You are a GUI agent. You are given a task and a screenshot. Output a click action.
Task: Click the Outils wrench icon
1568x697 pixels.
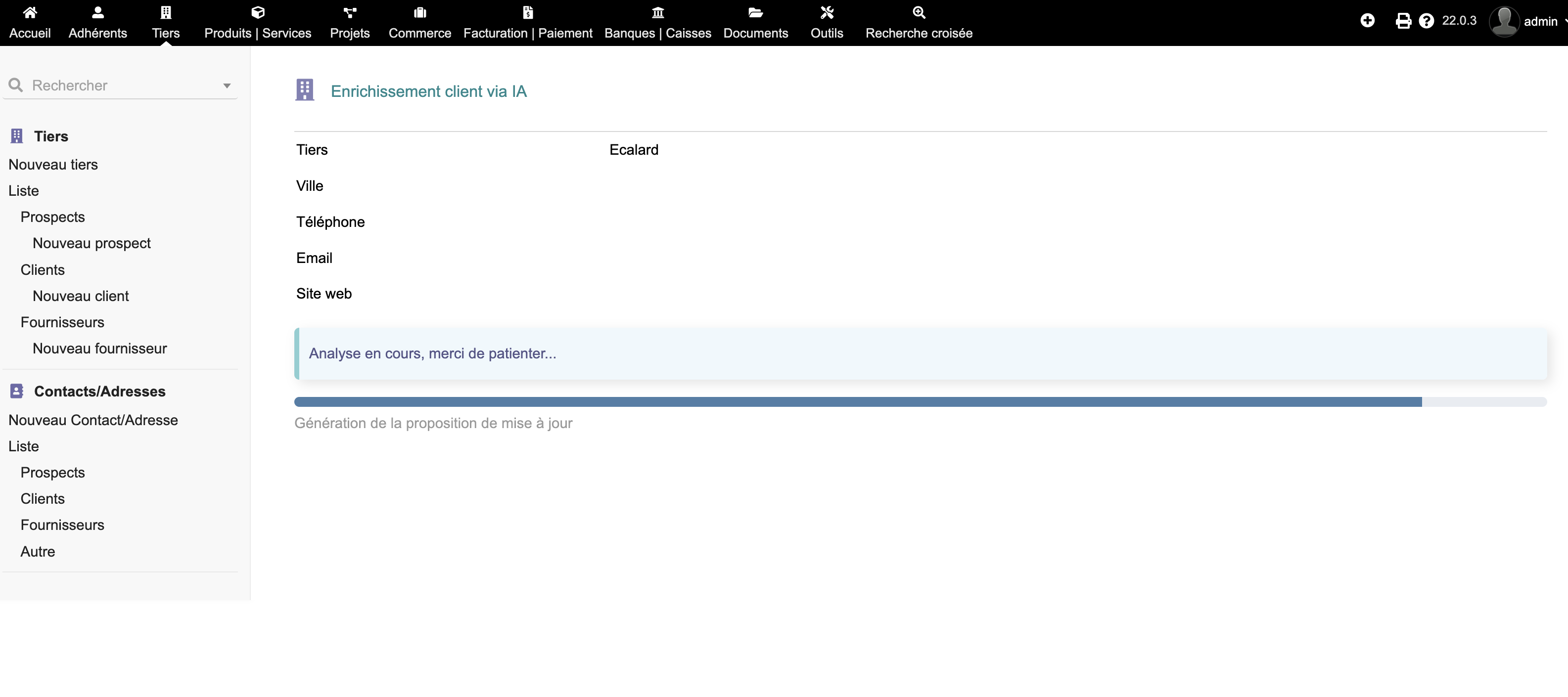tap(826, 12)
